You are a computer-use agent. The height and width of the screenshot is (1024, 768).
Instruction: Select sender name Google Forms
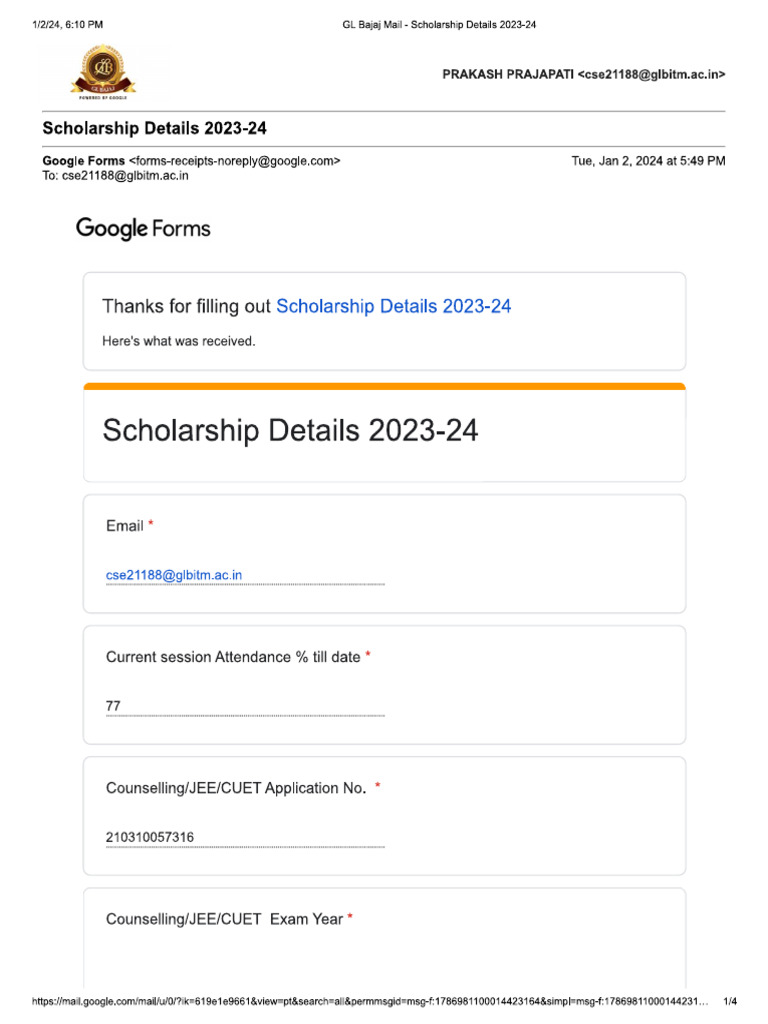84,160
